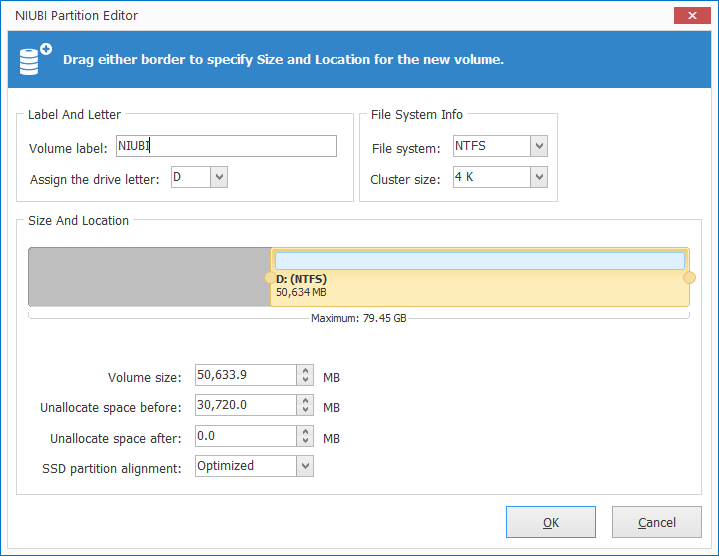Increase Volume size with up arrow
This screenshot has width=719, height=556.
click(305, 370)
